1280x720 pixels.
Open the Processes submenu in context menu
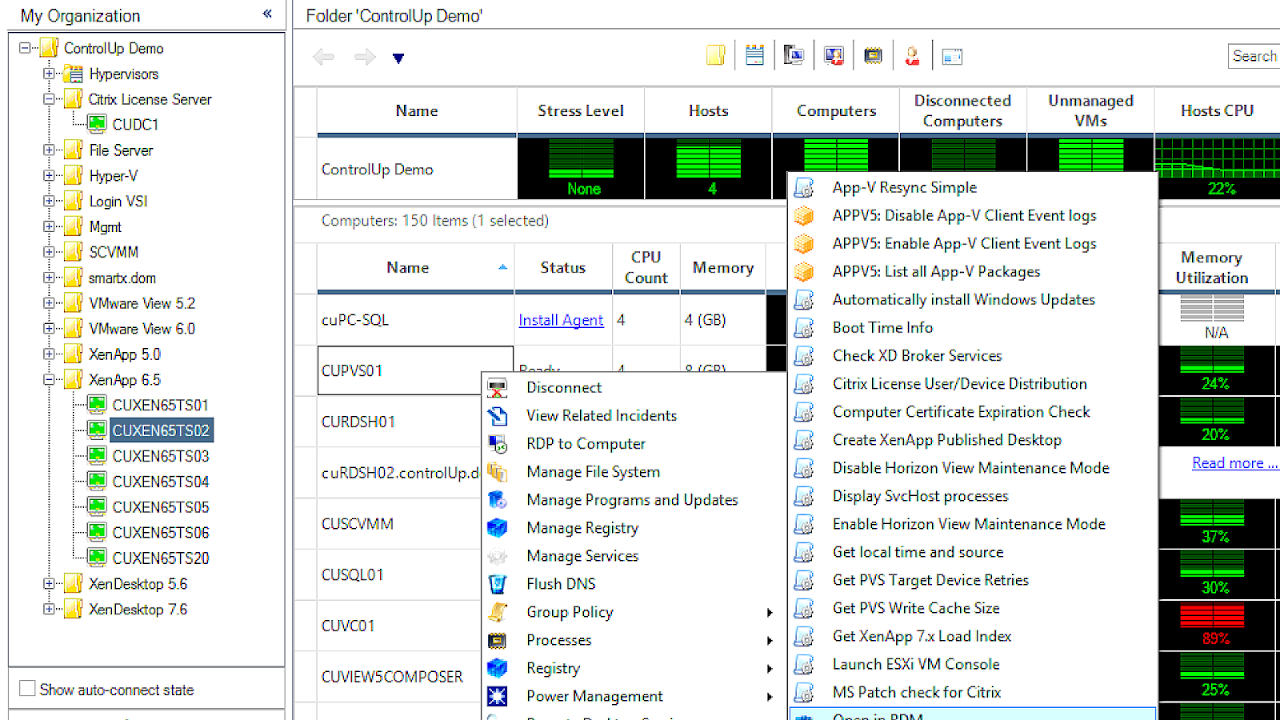[x=634, y=640]
